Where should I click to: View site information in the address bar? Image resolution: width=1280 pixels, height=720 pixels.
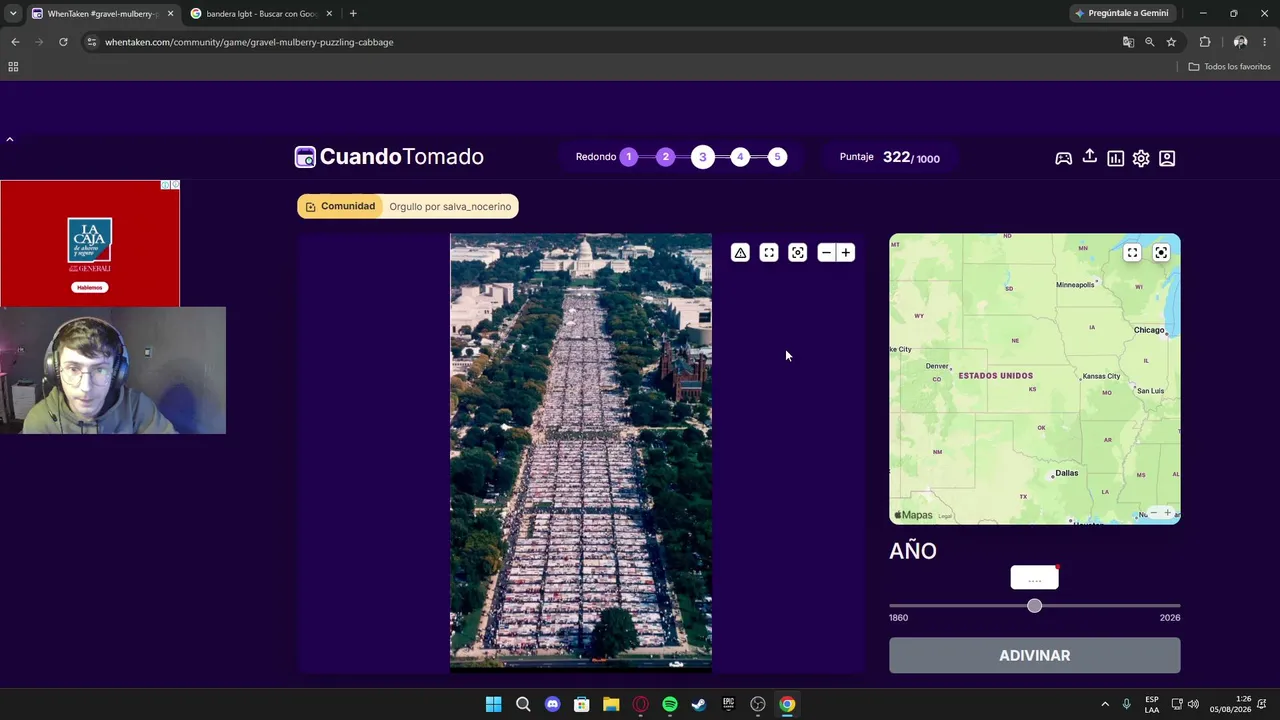(91, 42)
